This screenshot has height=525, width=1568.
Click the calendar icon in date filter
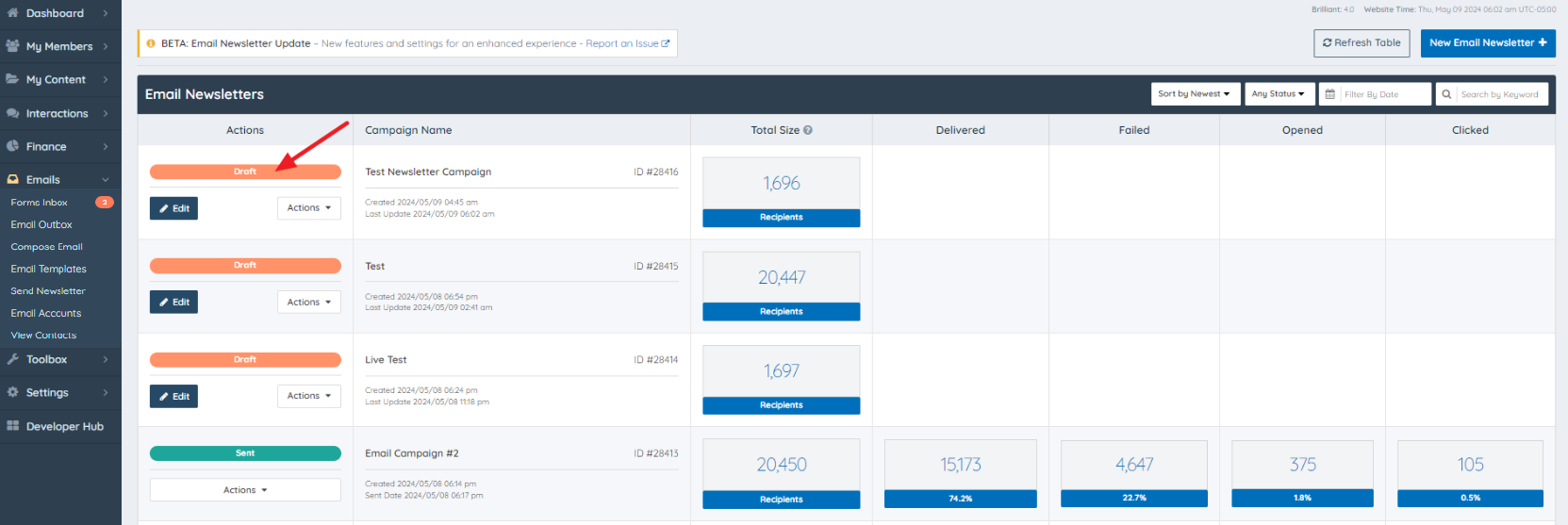(1330, 94)
